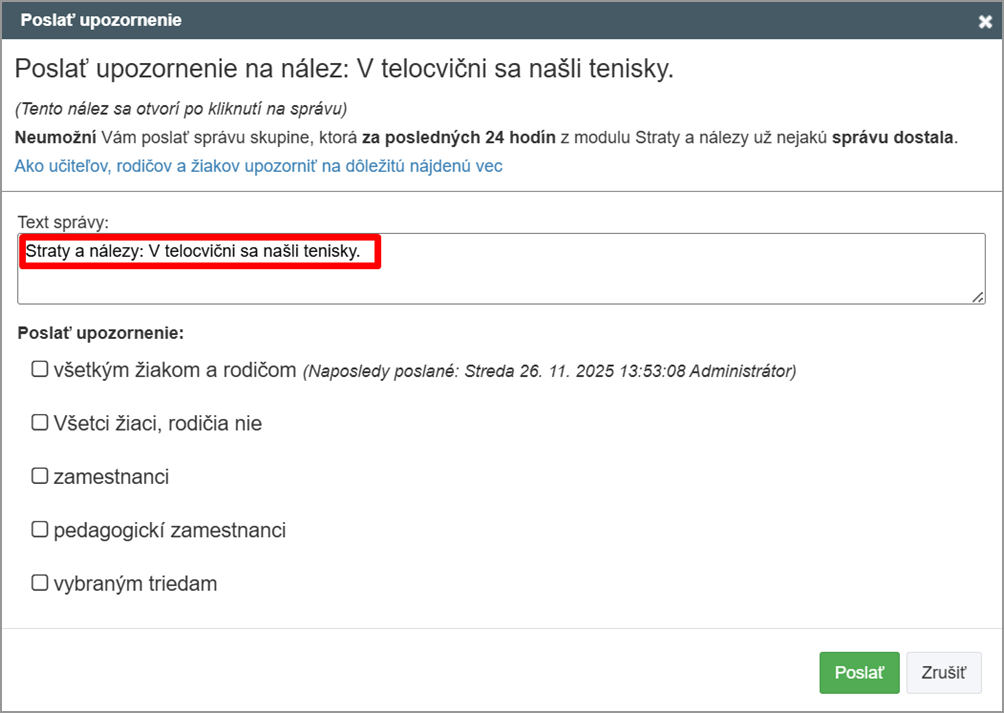Click the bold word 'Neumožní'
The width and height of the screenshot is (1004, 713).
pos(56,137)
